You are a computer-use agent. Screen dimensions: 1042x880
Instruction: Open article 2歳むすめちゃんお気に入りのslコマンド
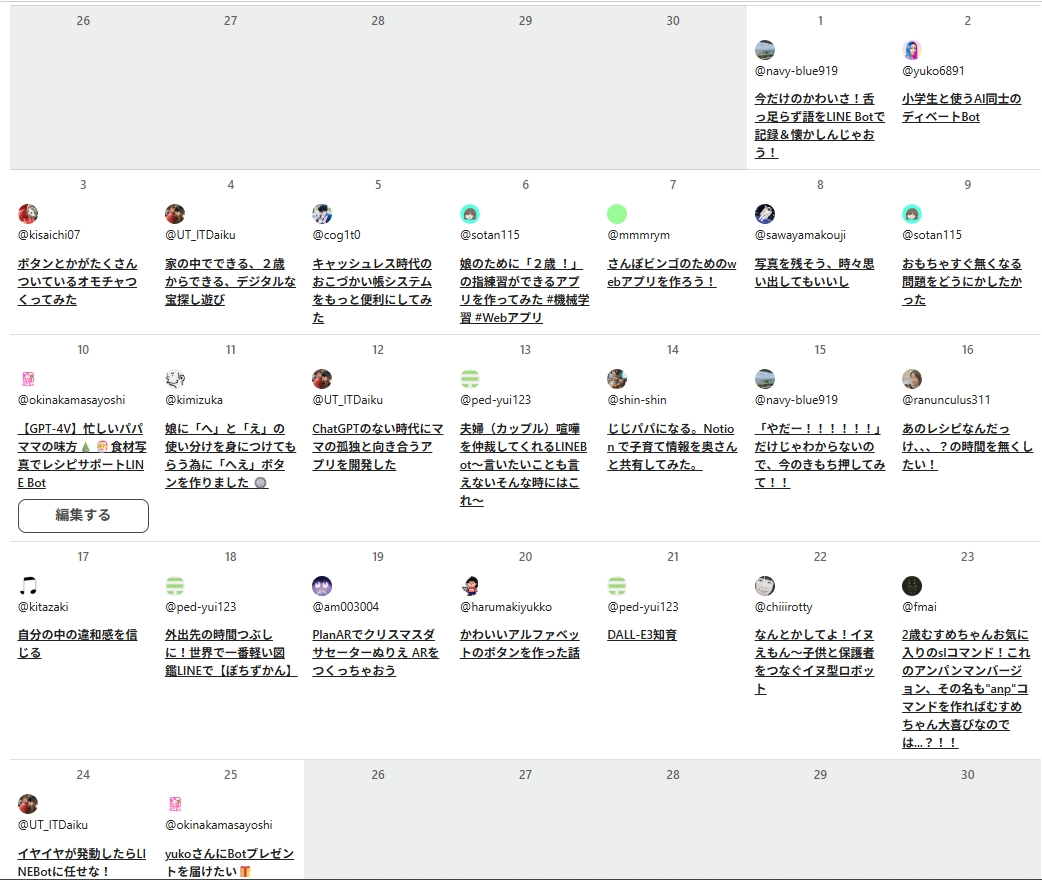(x=966, y=689)
